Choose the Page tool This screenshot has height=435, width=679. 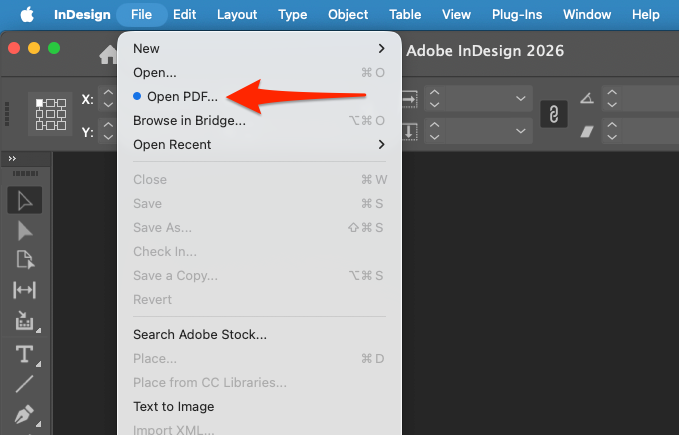click(x=24, y=261)
